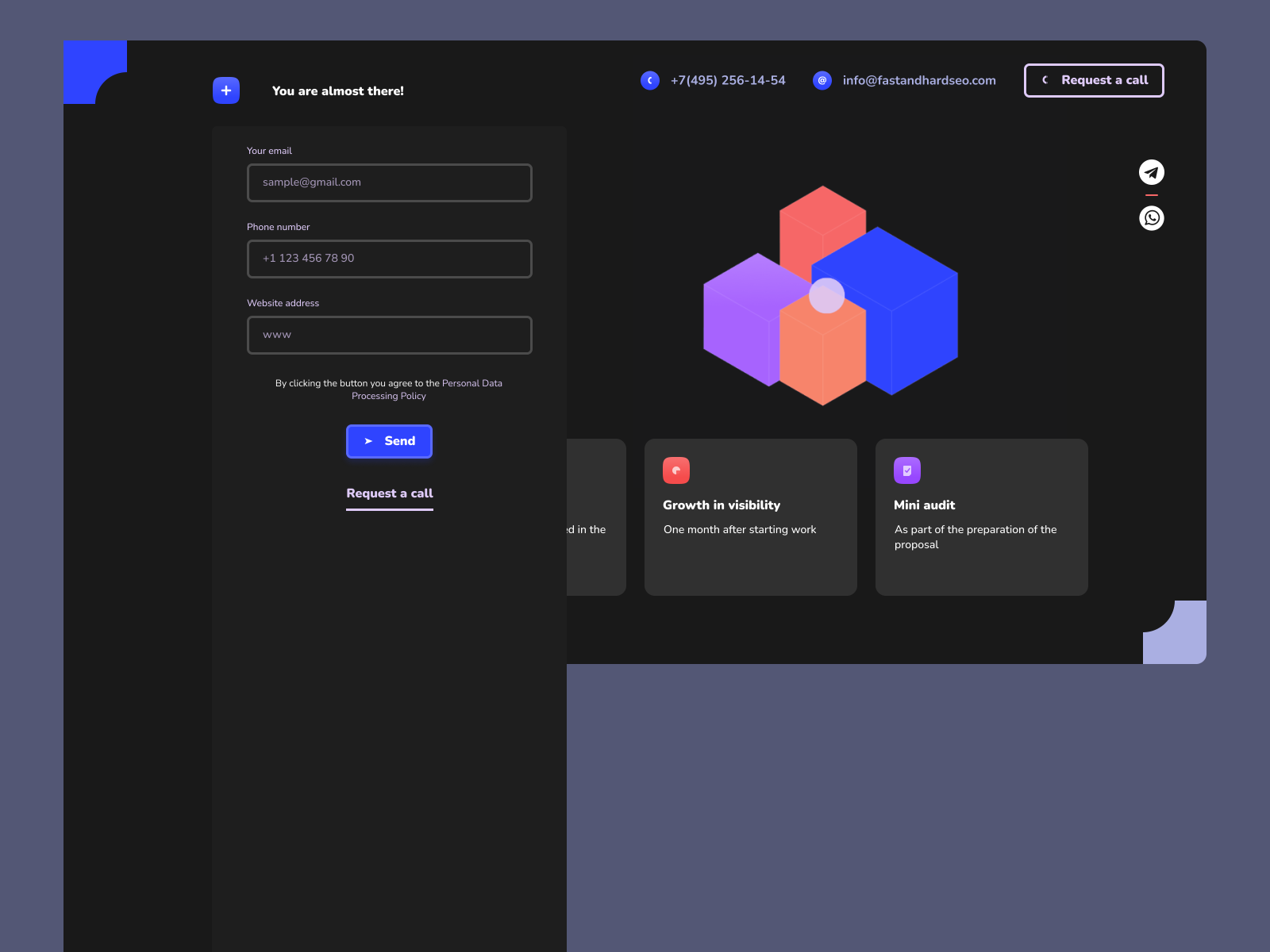Open Telegram via the paper plane icon
1270x952 pixels.
[1151, 171]
